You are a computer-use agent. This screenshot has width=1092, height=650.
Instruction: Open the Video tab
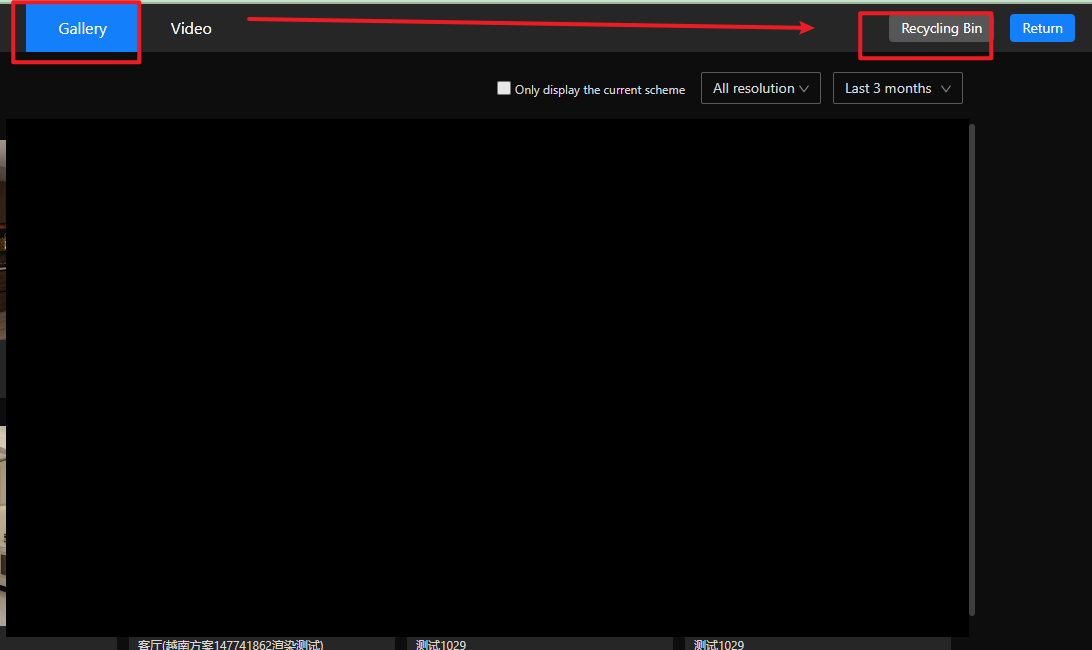coord(191,29)
